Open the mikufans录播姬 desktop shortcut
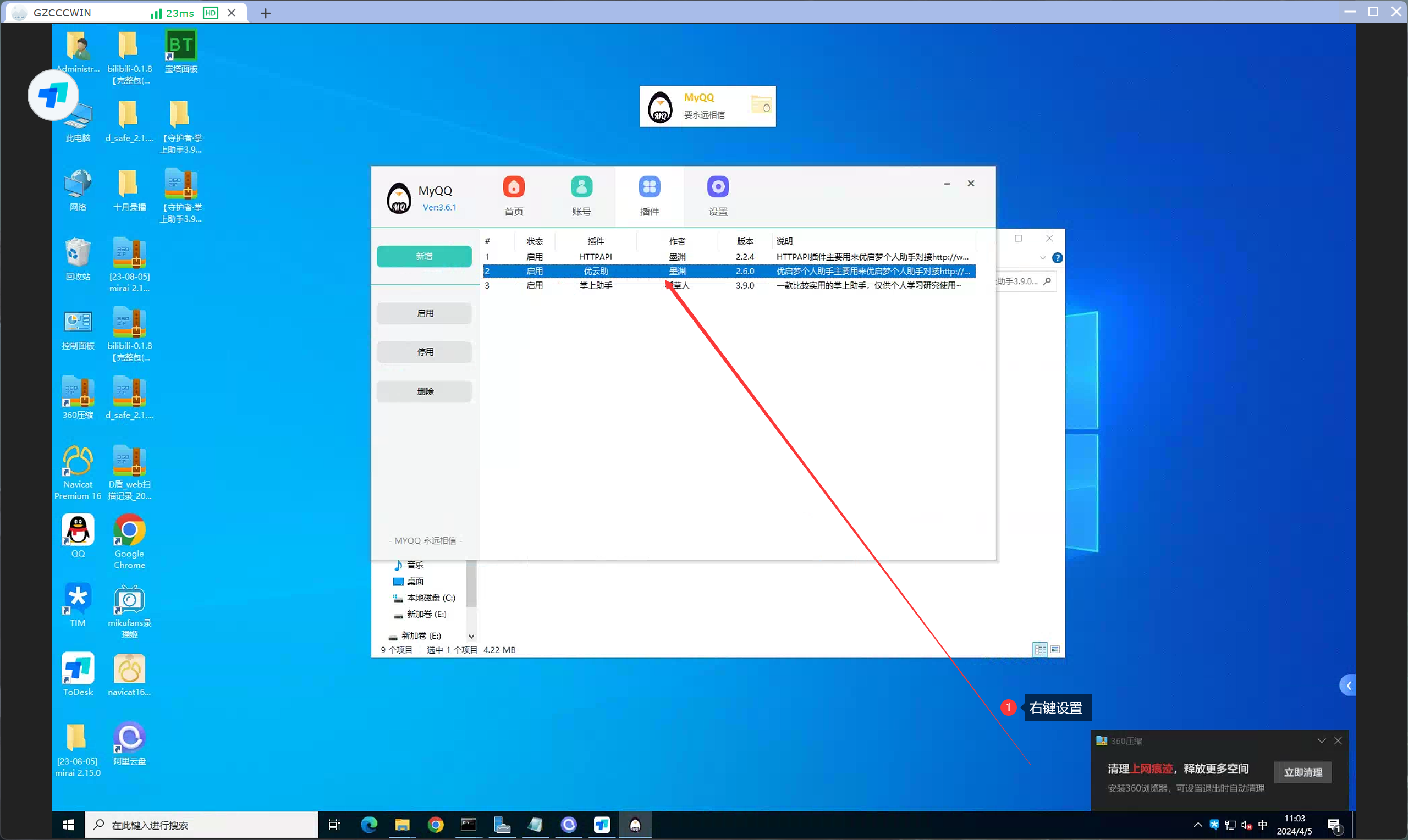 coord(130,611)
